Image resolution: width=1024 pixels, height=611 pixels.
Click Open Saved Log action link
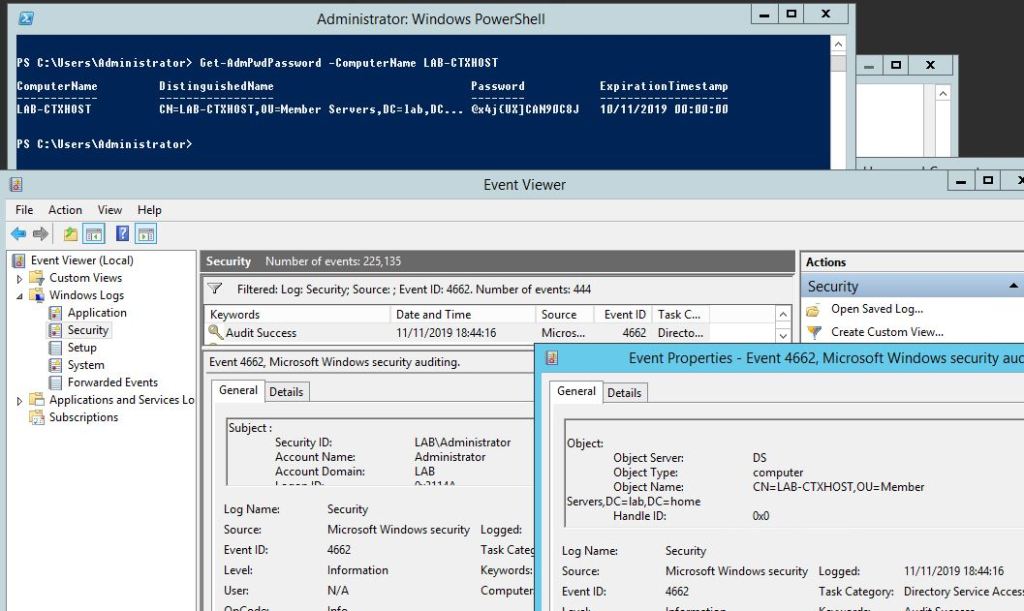pos(877,309)
